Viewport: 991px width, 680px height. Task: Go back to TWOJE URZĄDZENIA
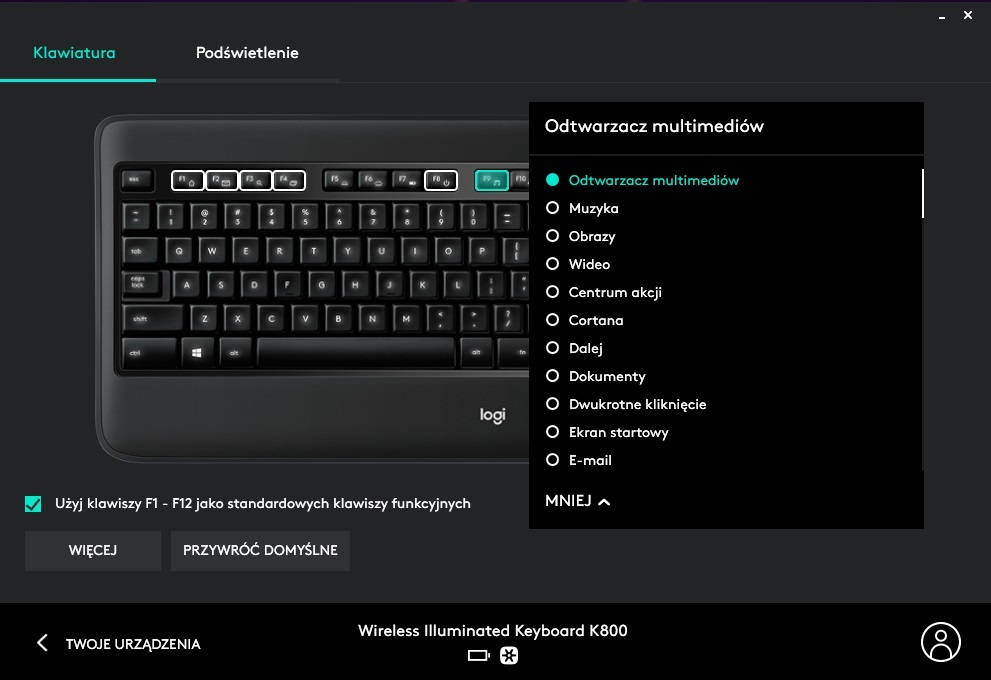[118, 644]
